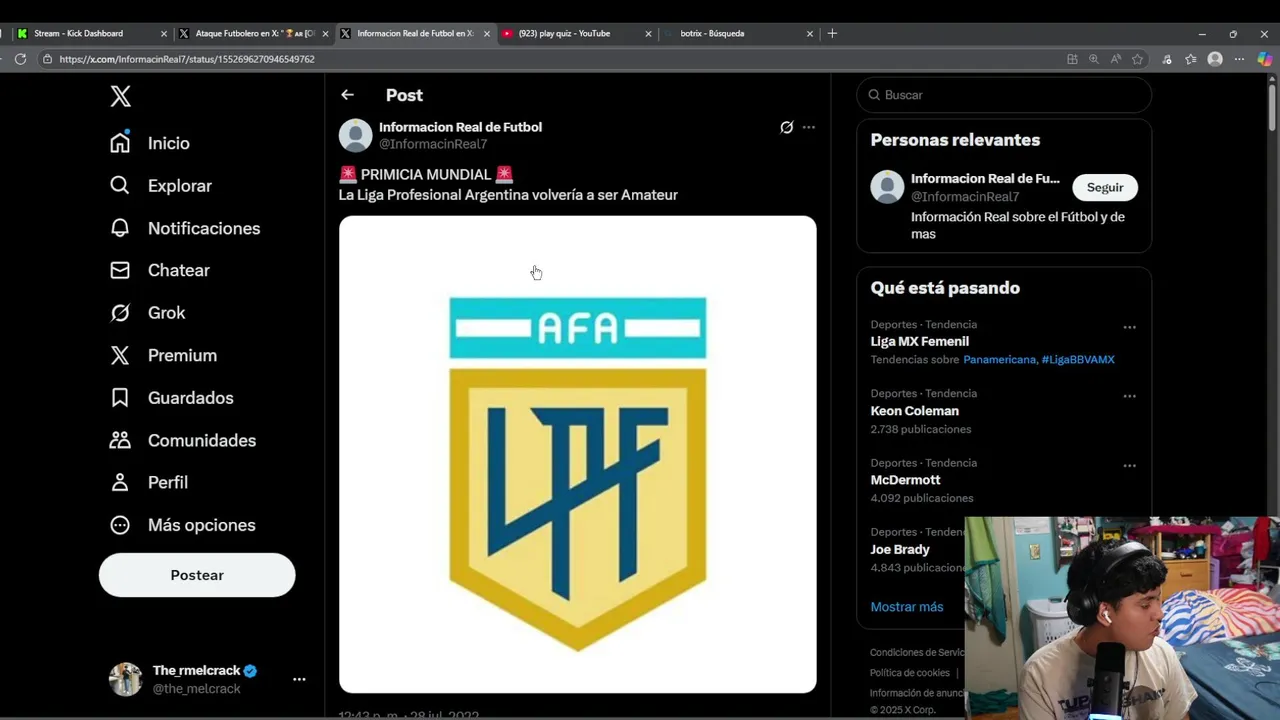Click the avatar under Personas relevantes
1280x720 pixels.
click(x=887, y=187)
